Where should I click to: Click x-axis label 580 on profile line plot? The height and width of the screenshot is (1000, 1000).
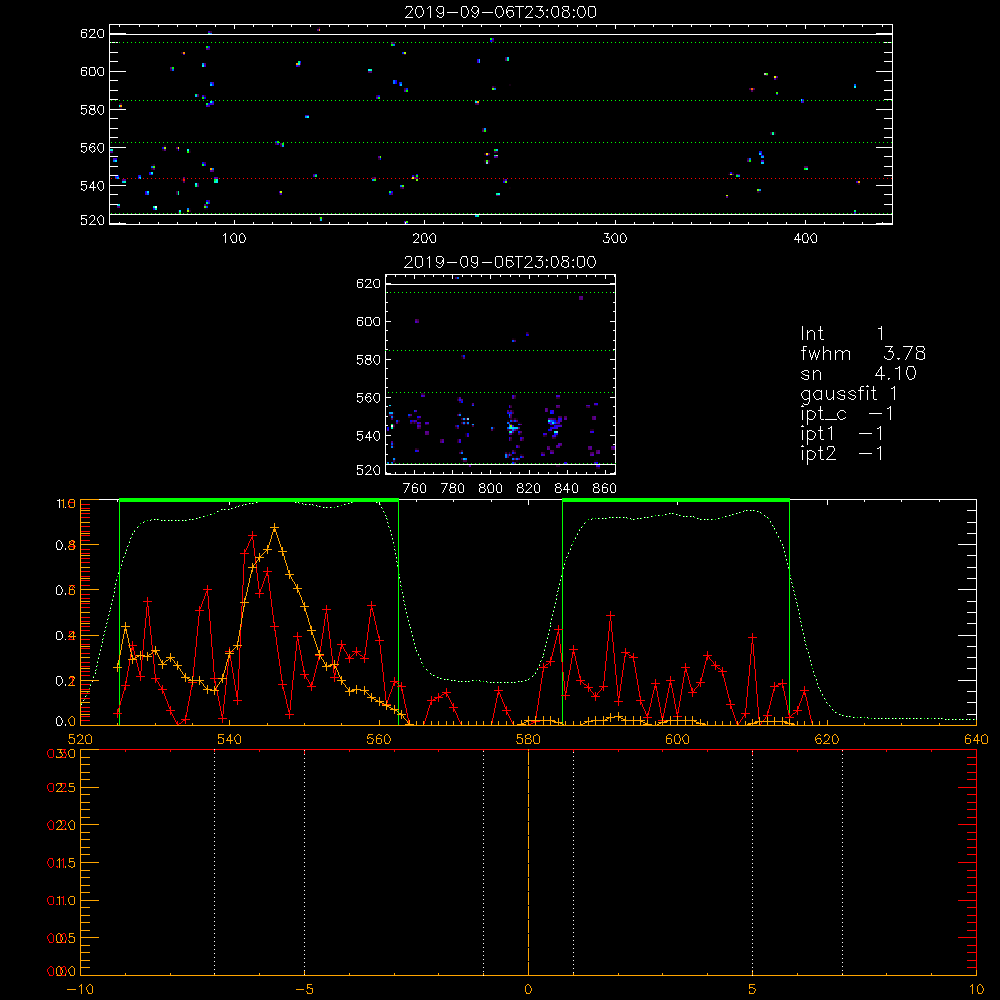click(528, 739)
